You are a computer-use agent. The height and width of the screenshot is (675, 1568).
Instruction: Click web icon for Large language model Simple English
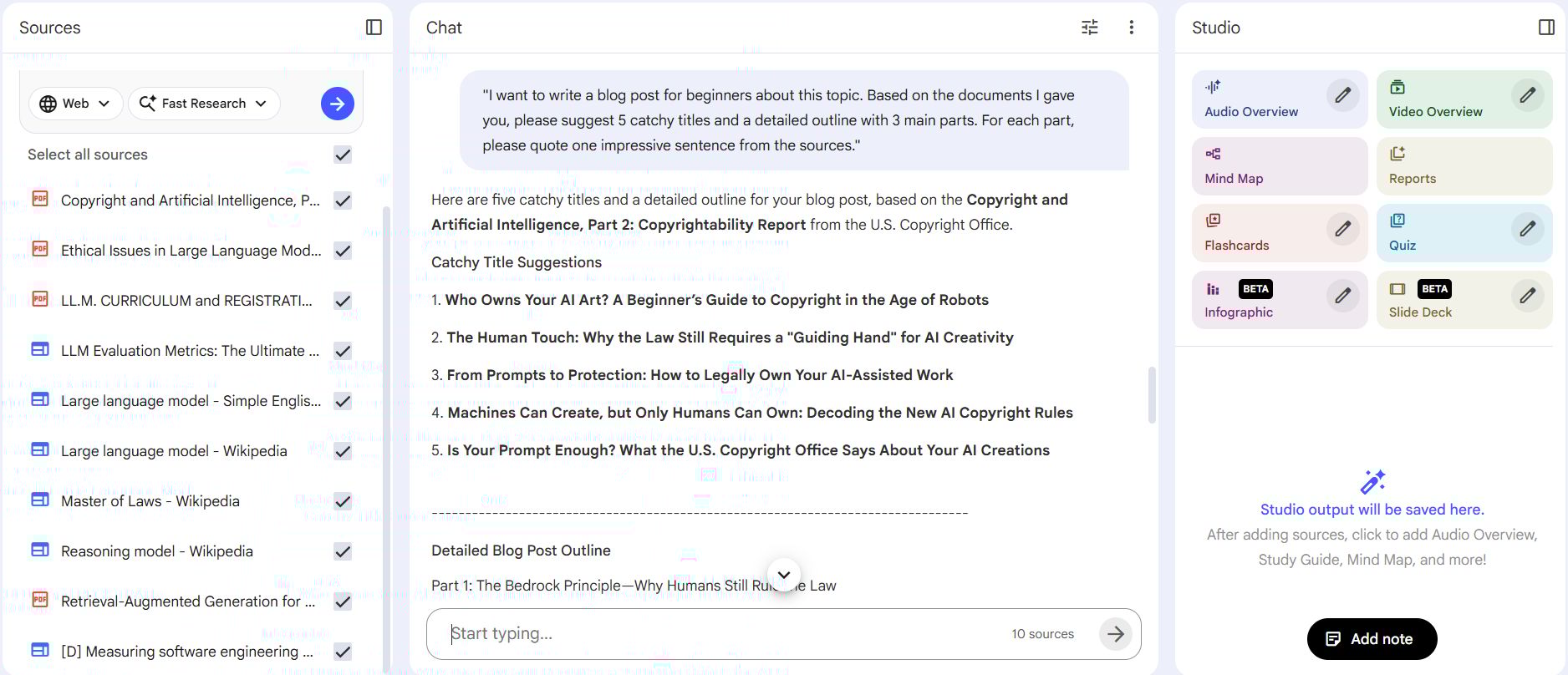point(40,399)
